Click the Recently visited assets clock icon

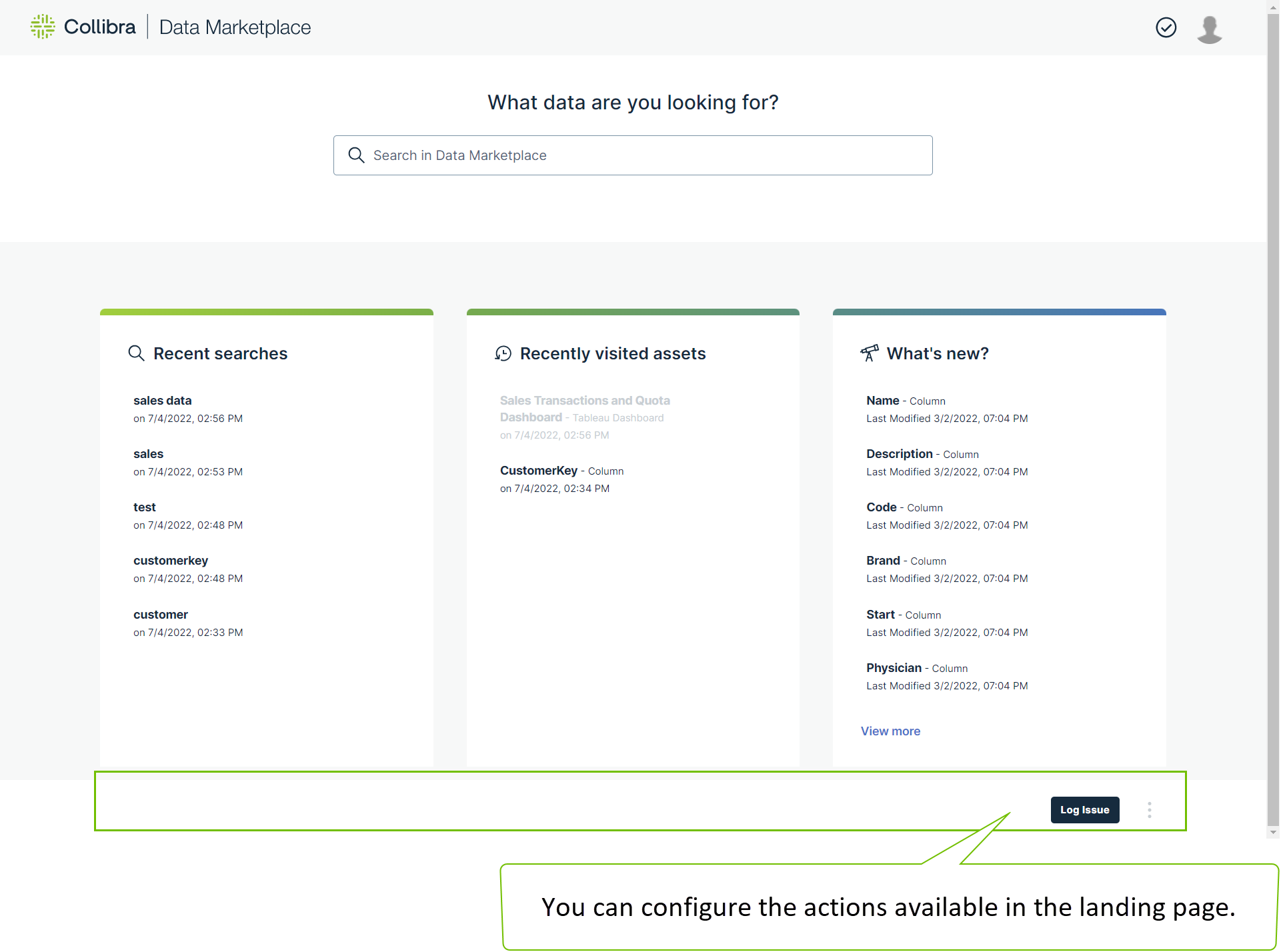(x=503, y=353)
